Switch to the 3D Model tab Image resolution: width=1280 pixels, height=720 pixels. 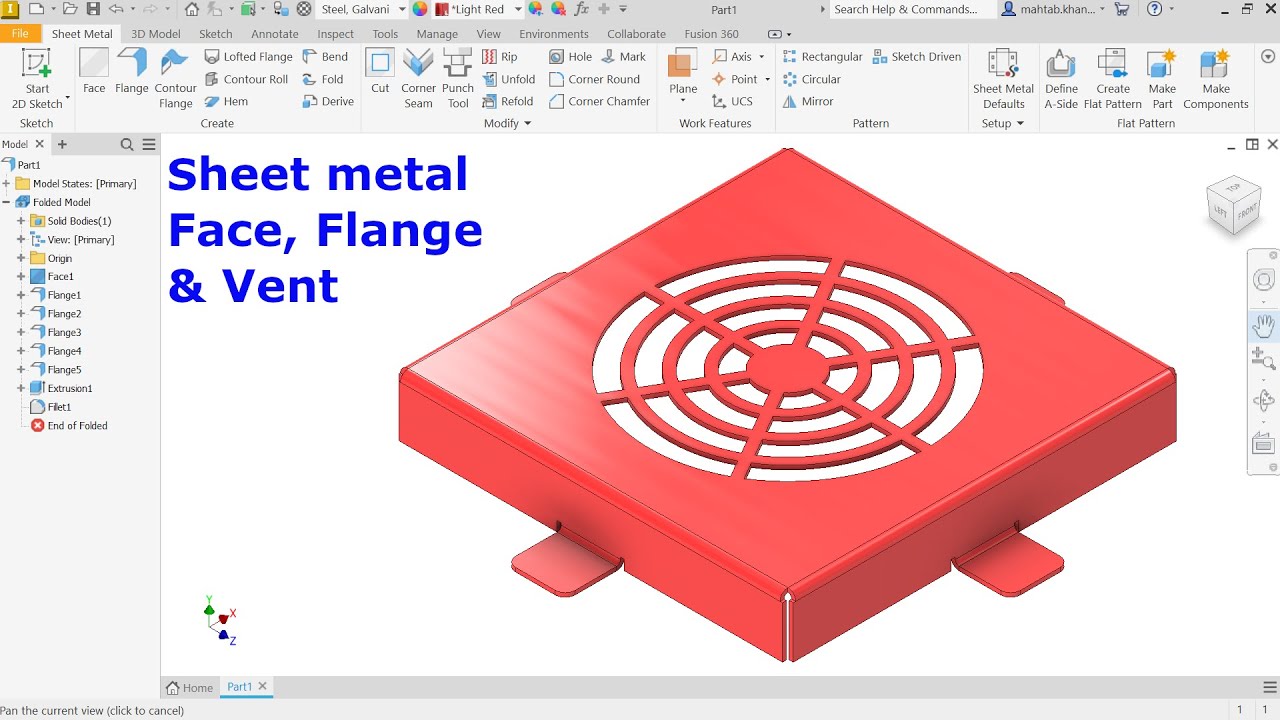pyautogui.click(x=156, y=34)
